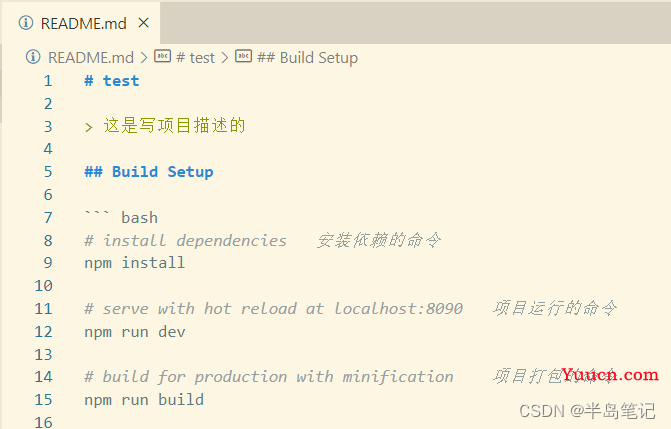Close the README.md tab
Screen dimensions: 671x429
[144, 23]
